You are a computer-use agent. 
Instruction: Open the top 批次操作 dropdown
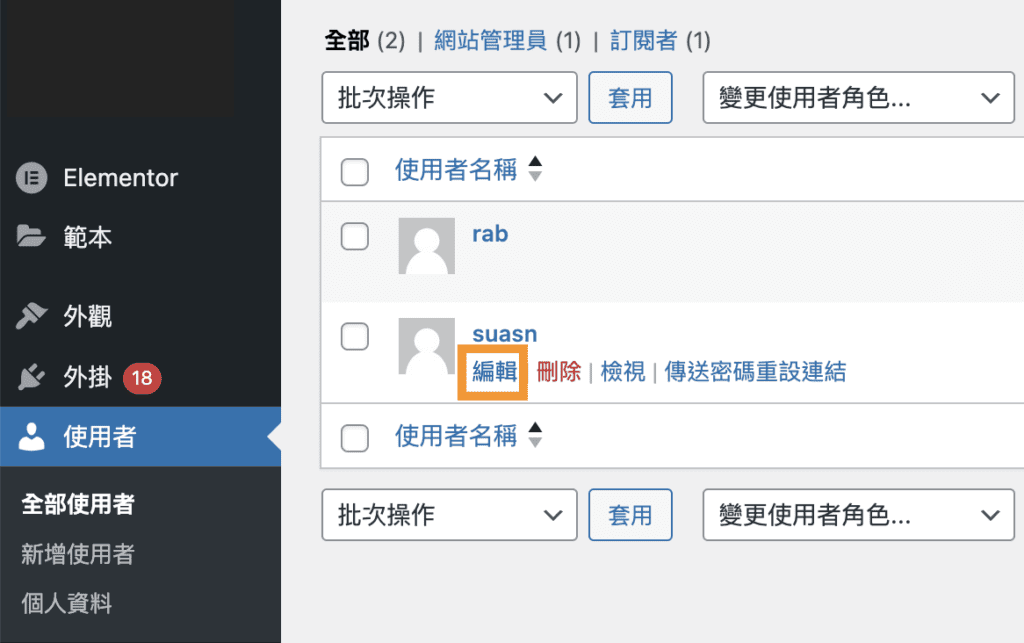click(448, 97)
